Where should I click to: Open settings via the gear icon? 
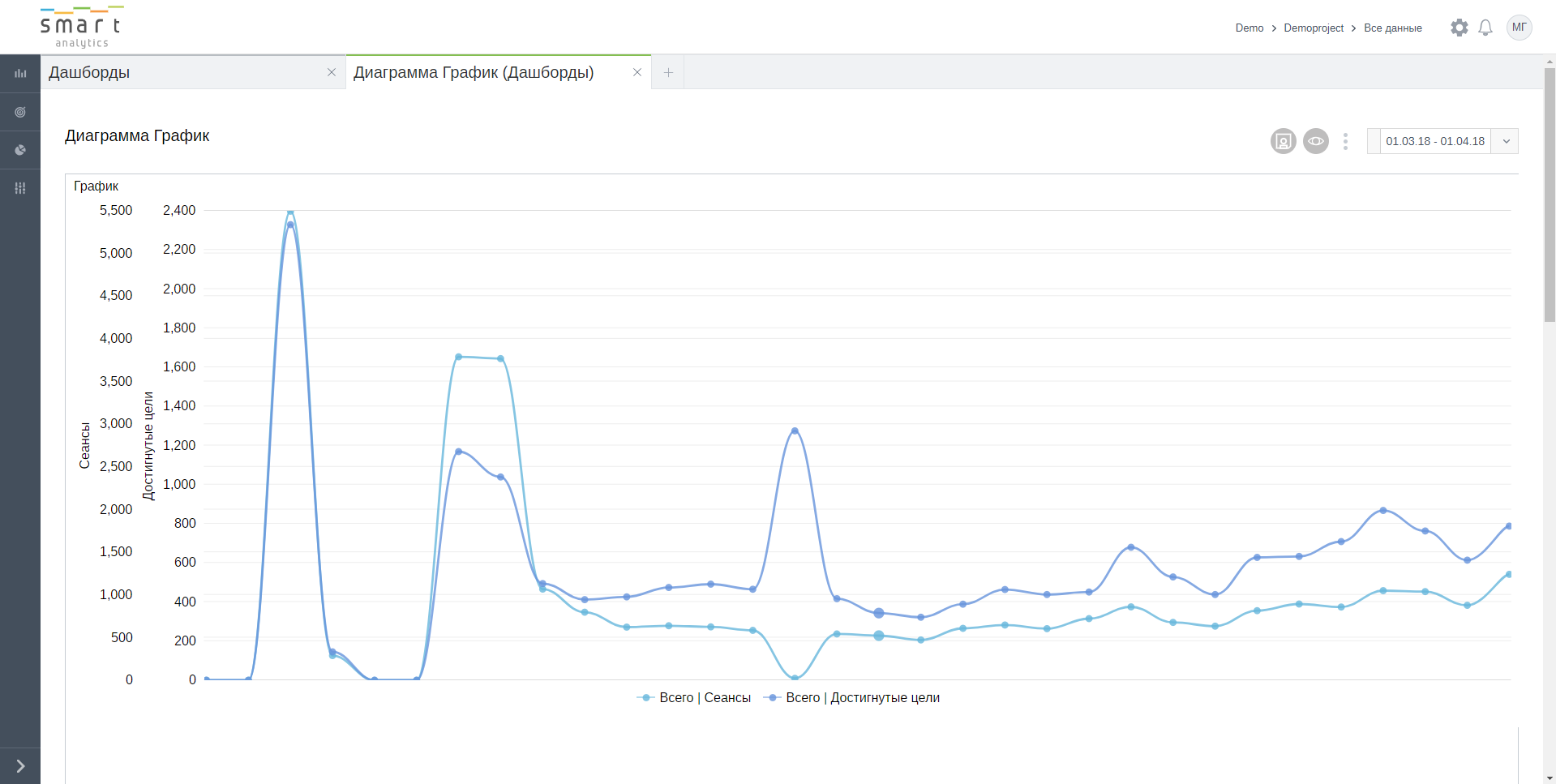1459,28
